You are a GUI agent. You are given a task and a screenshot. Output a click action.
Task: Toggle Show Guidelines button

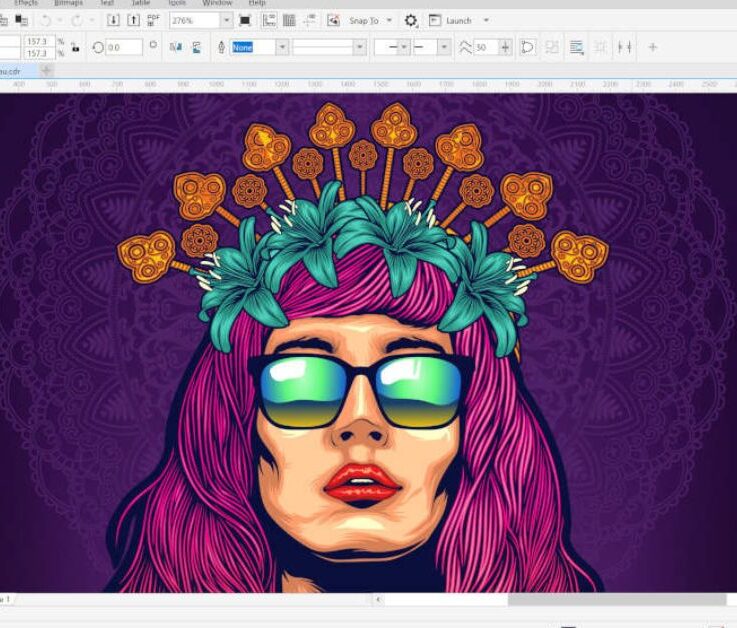(x=310, y=20)
